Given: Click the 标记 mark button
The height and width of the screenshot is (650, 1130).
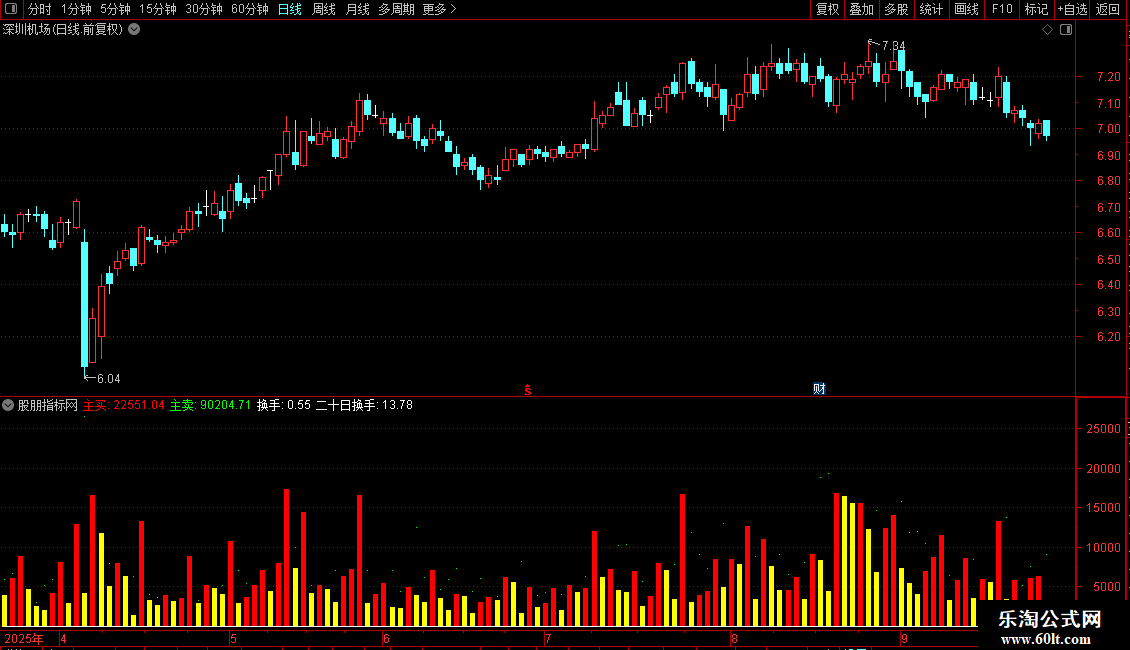Looking at the screenshot, I should (x=1036, y=9).
